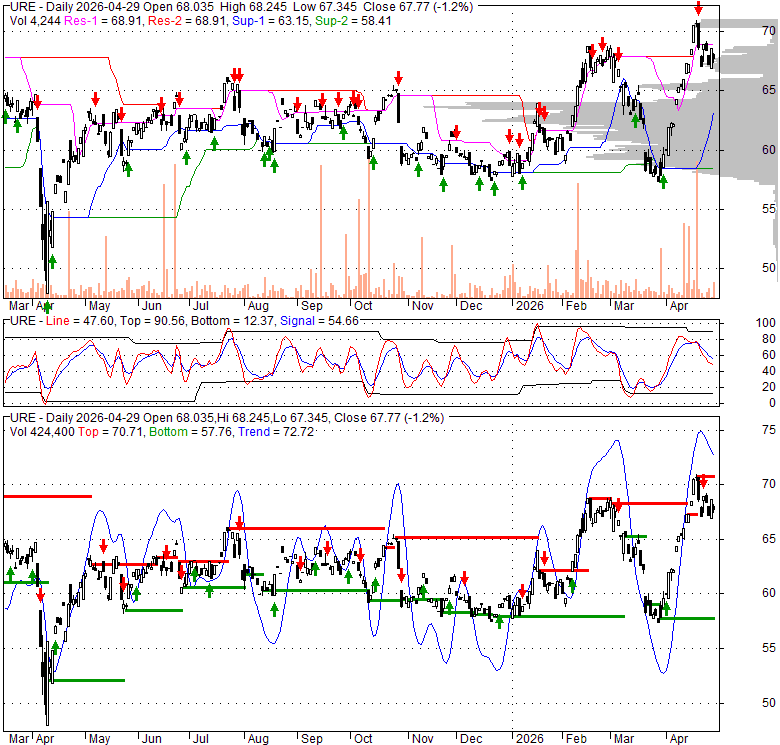The width and height of the screenshot is (780, 745).
Task: Select the Feb label on top chart time axis
Action: (x=576, y=306)
